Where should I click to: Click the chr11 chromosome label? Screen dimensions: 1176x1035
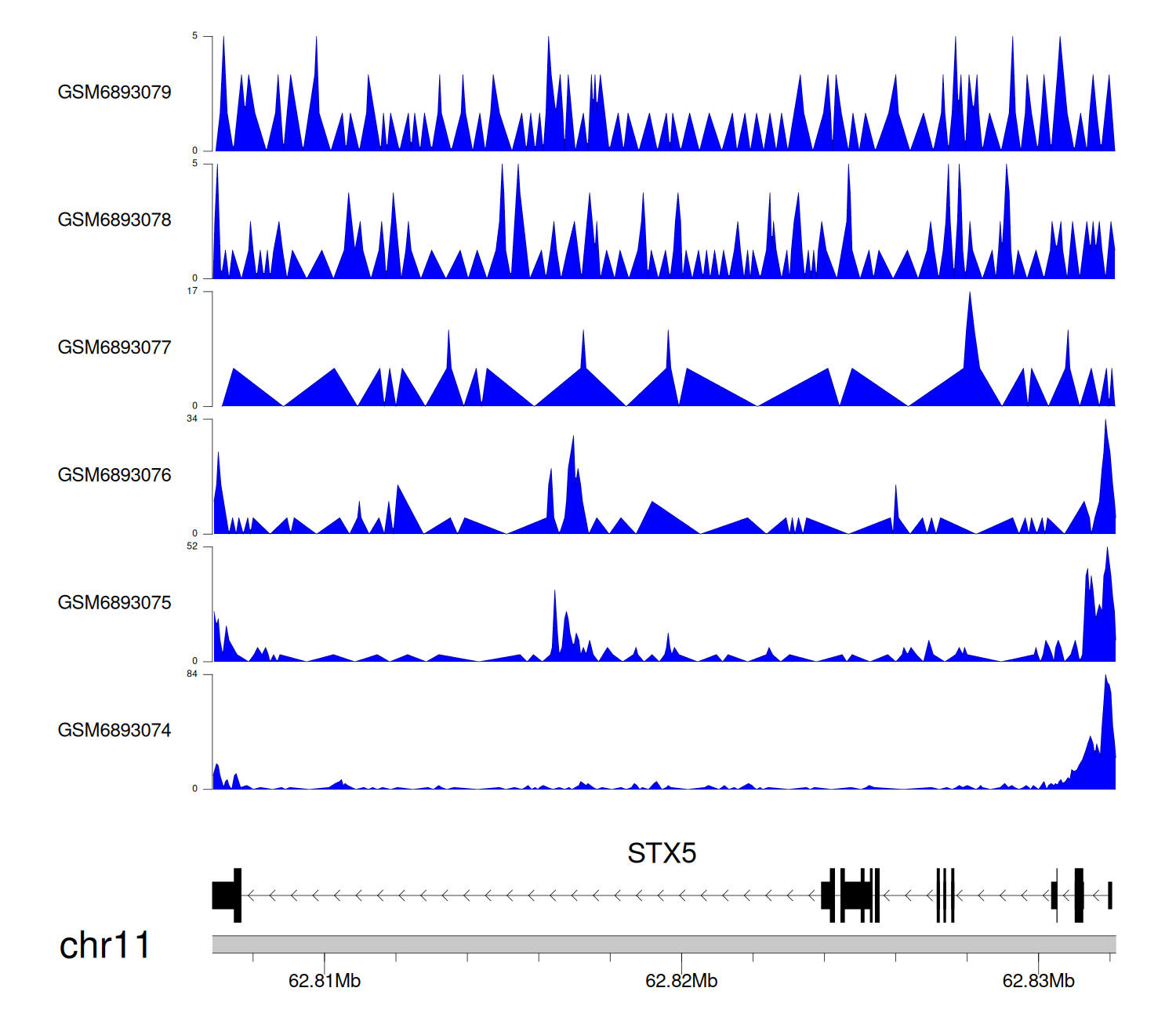click(104, 946)
